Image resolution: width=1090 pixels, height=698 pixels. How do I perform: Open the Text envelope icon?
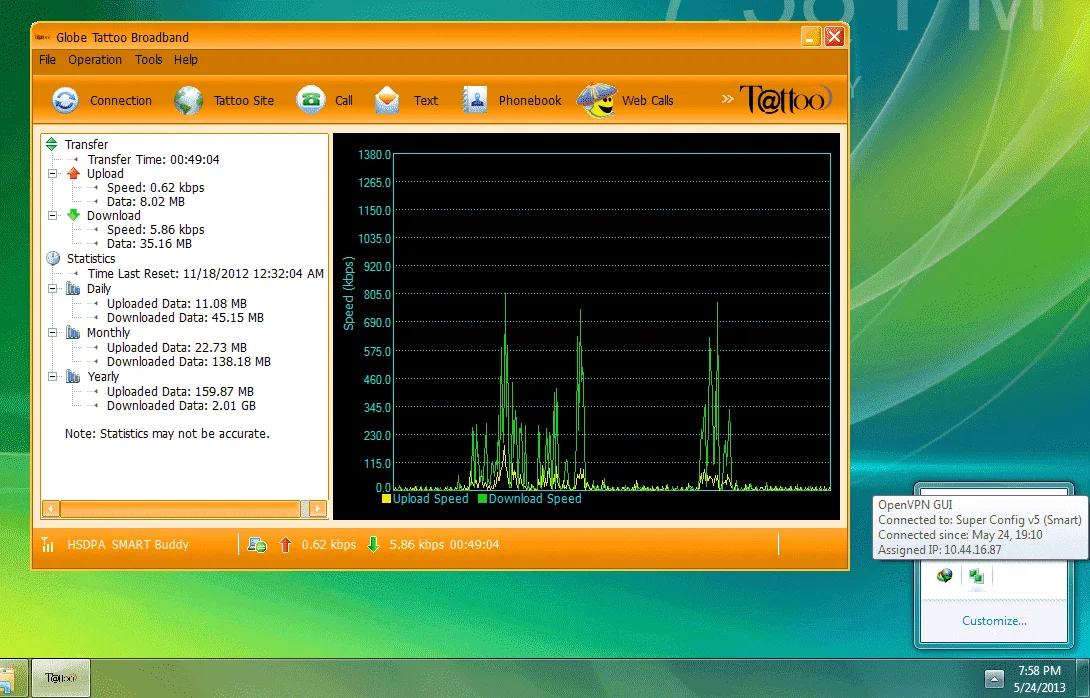387,100
